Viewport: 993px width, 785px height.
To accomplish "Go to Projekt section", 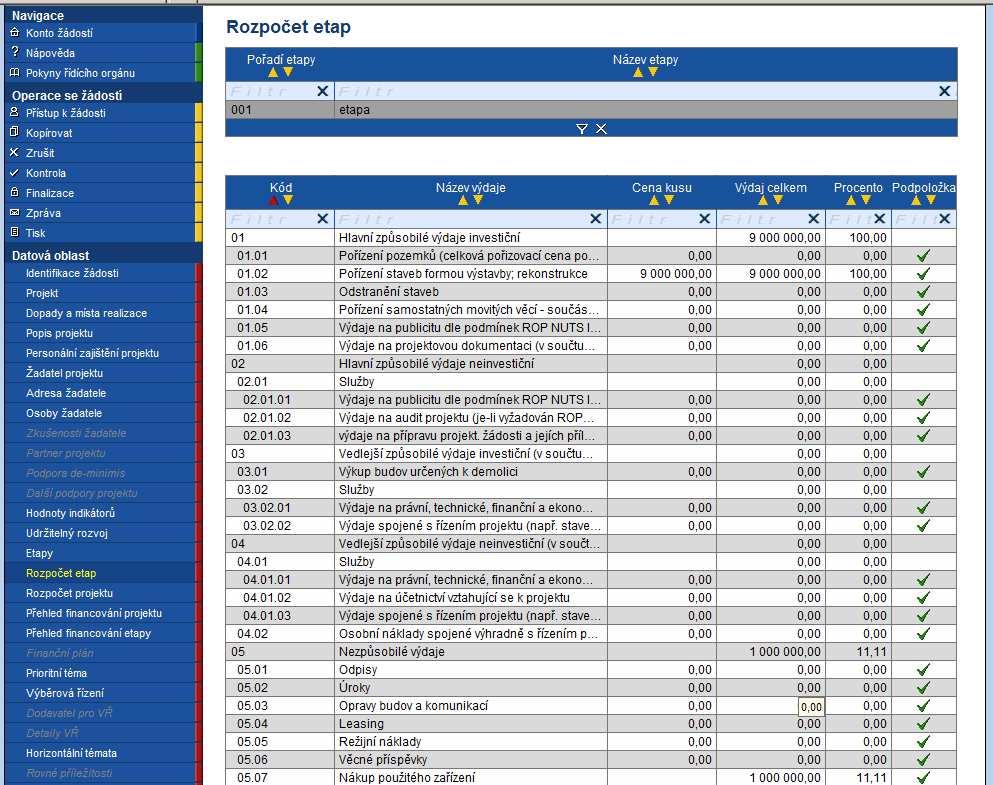I will click(x=42, y=293).
